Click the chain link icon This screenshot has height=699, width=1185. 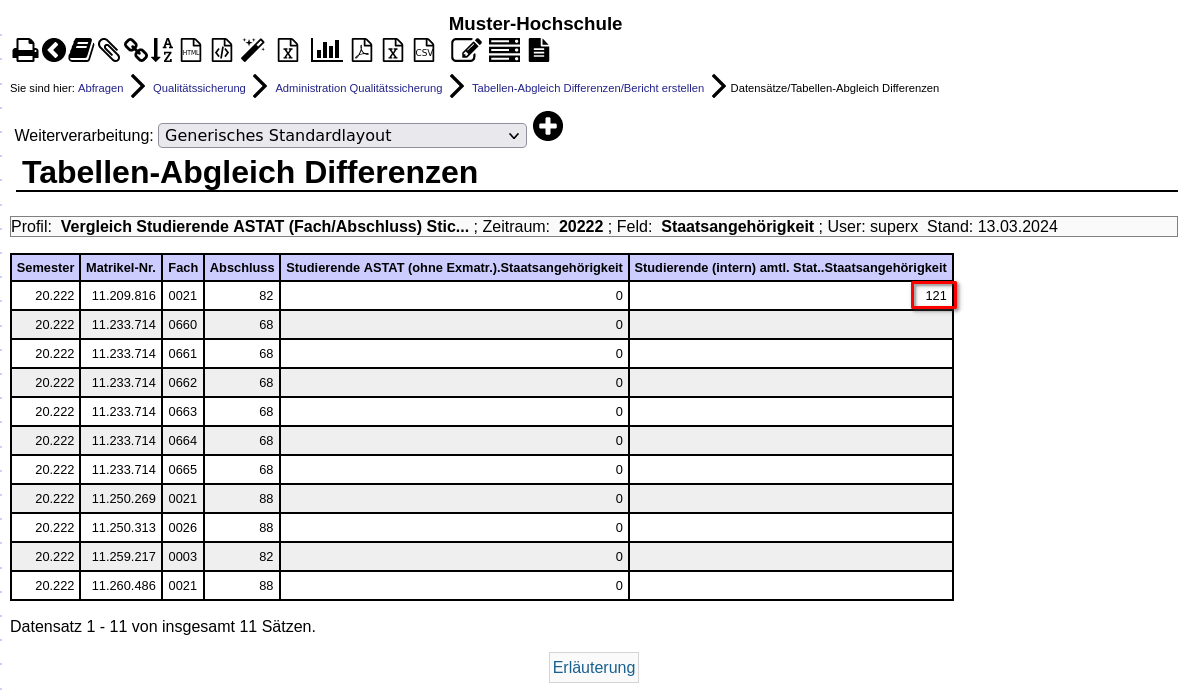136,50
